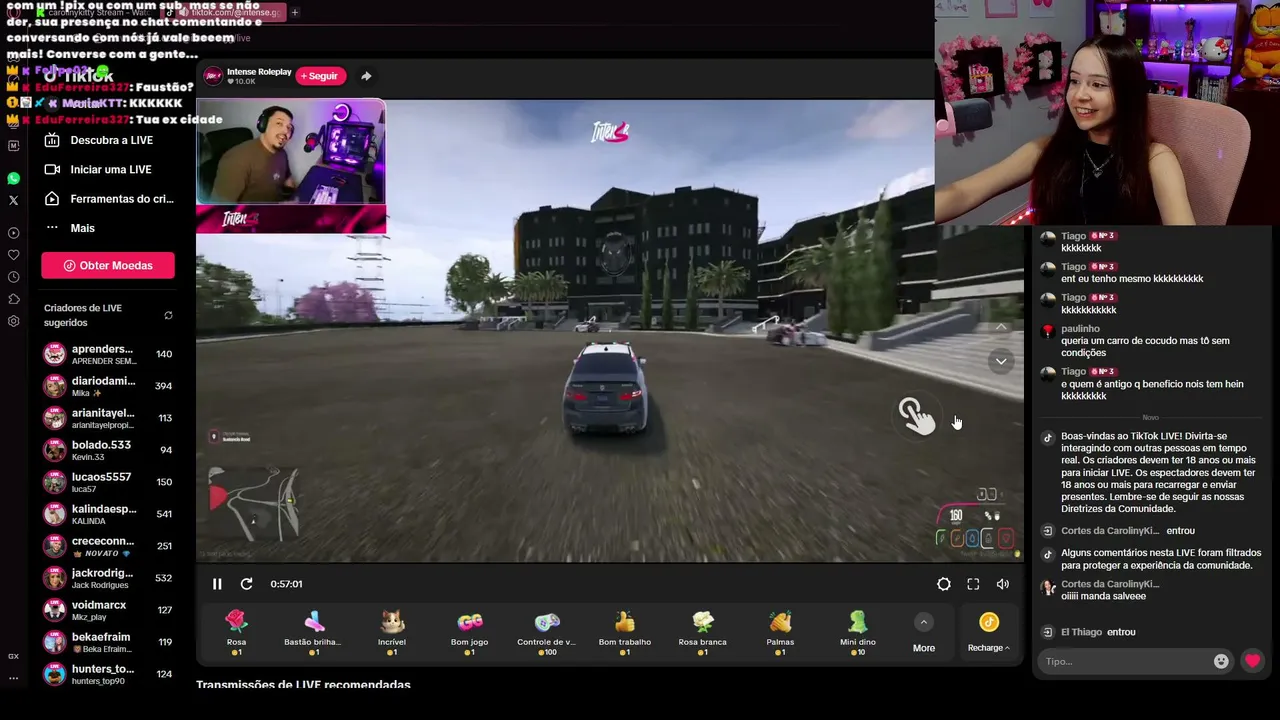Send the Incrível cat gift
The width and height of the screenshot is (1280, 720).
[392, 633]
